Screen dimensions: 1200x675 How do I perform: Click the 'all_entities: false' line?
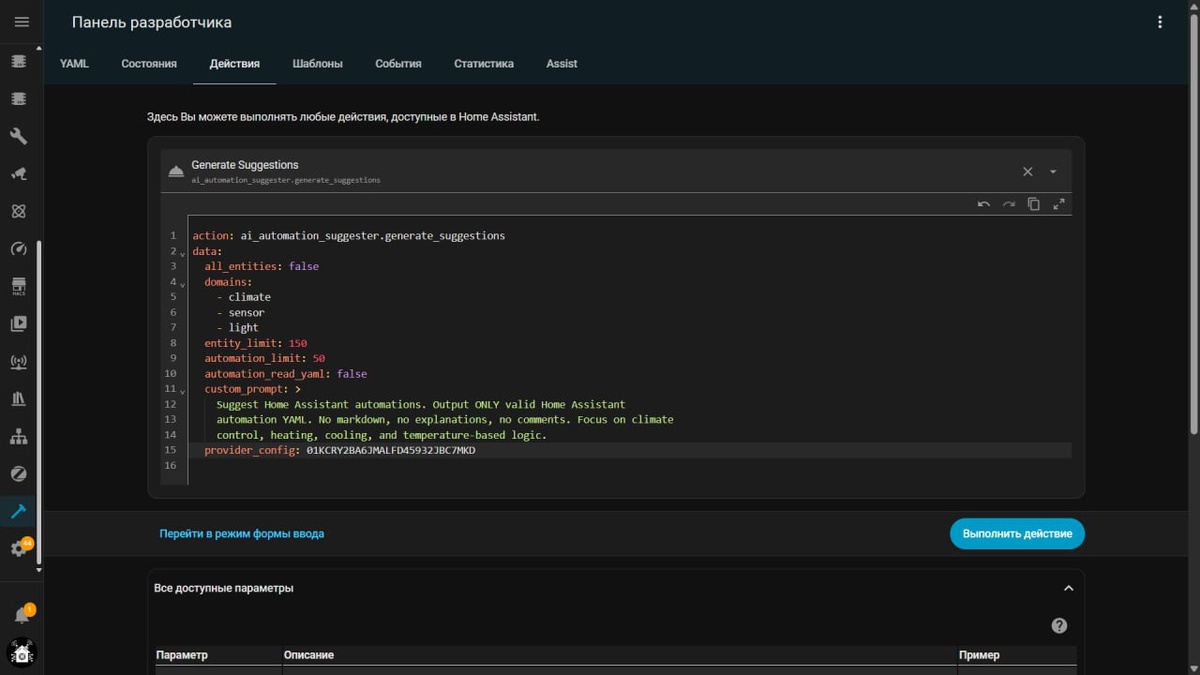tap(262, 267)
